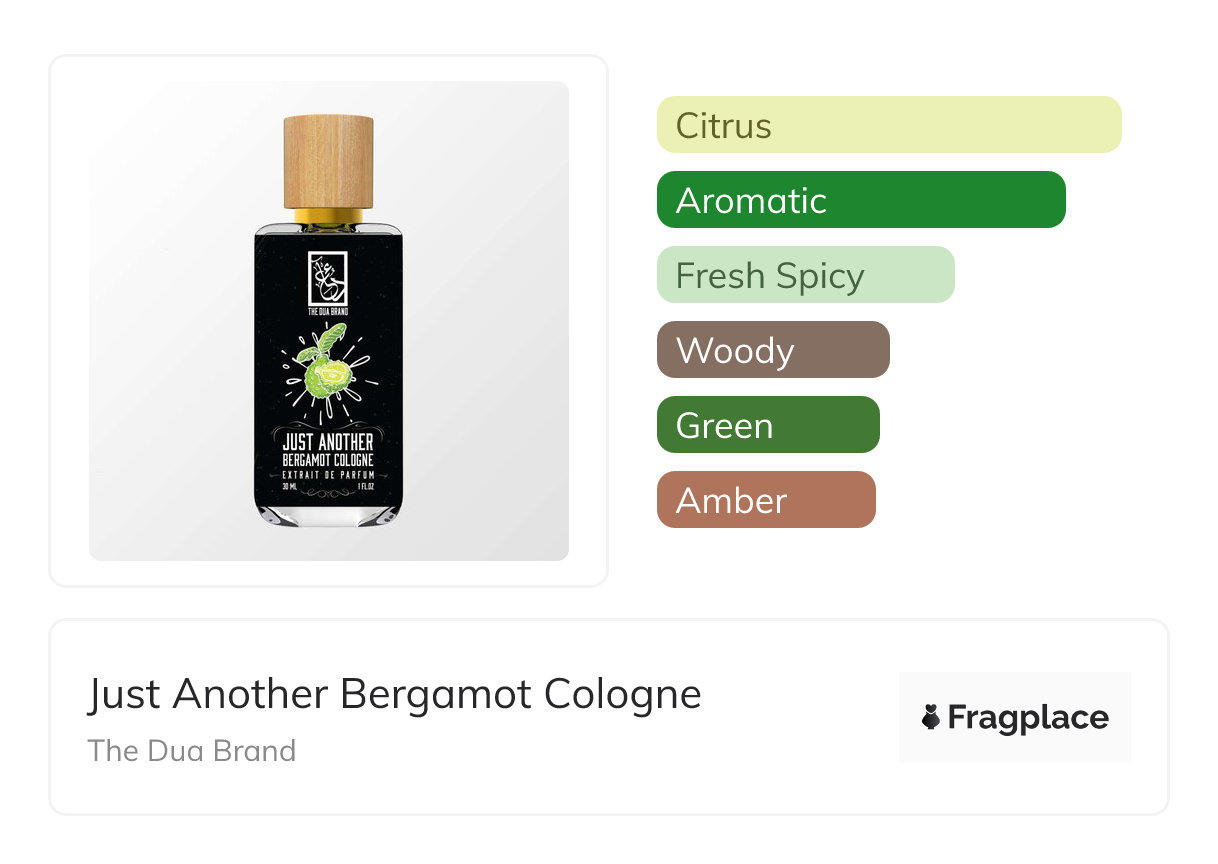
Task: Choose the Fresh Spicy accord bar
Action: 805,275
